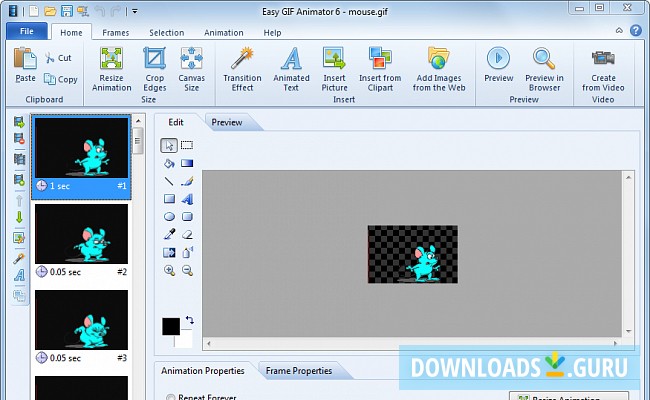Open the Help ribbon tab
Screen dimensions: 650x400
pyautogui.click(x=272, y=32)
